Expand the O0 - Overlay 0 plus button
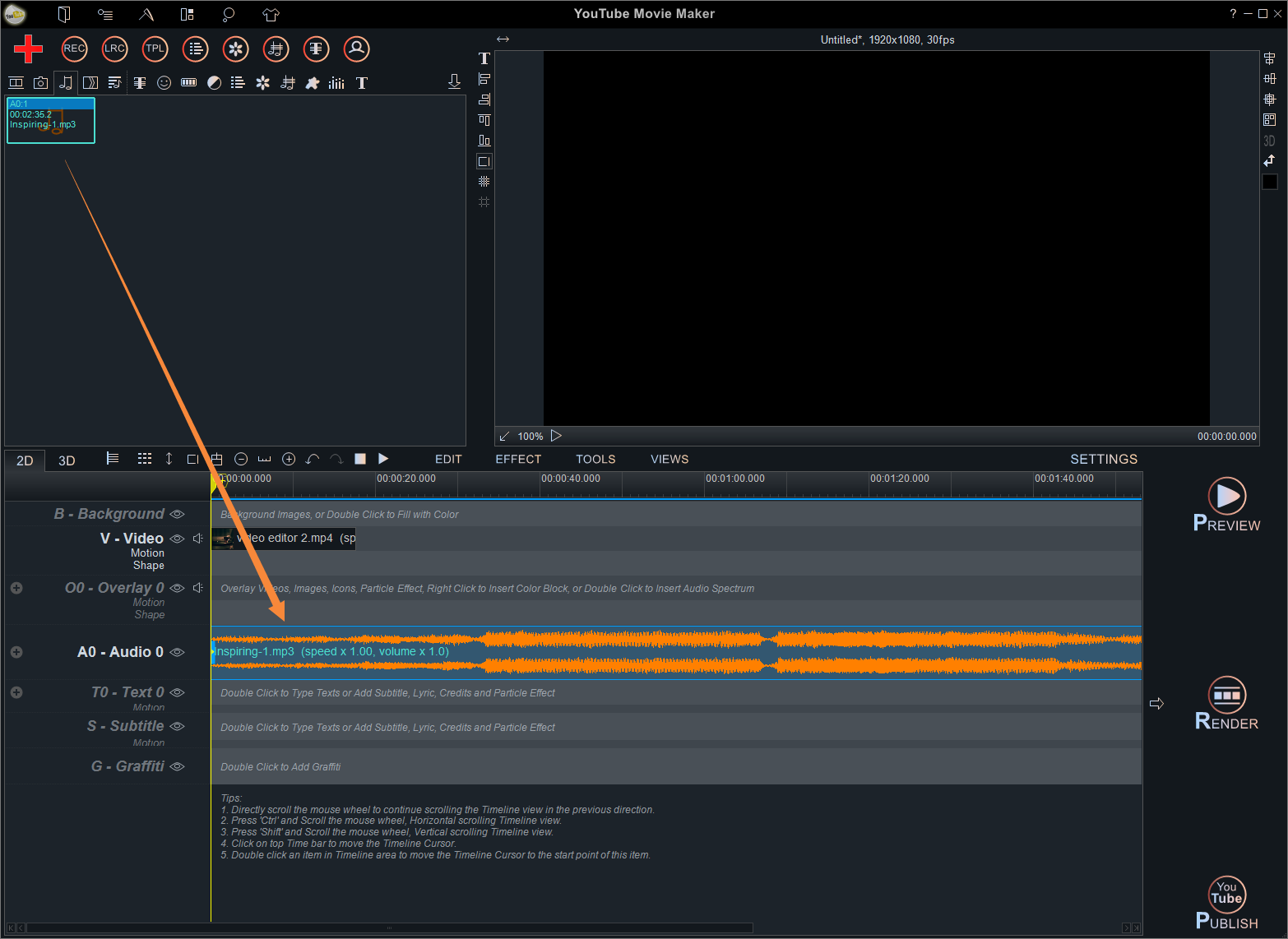The image size is (1288, 939). pos(16,588)
